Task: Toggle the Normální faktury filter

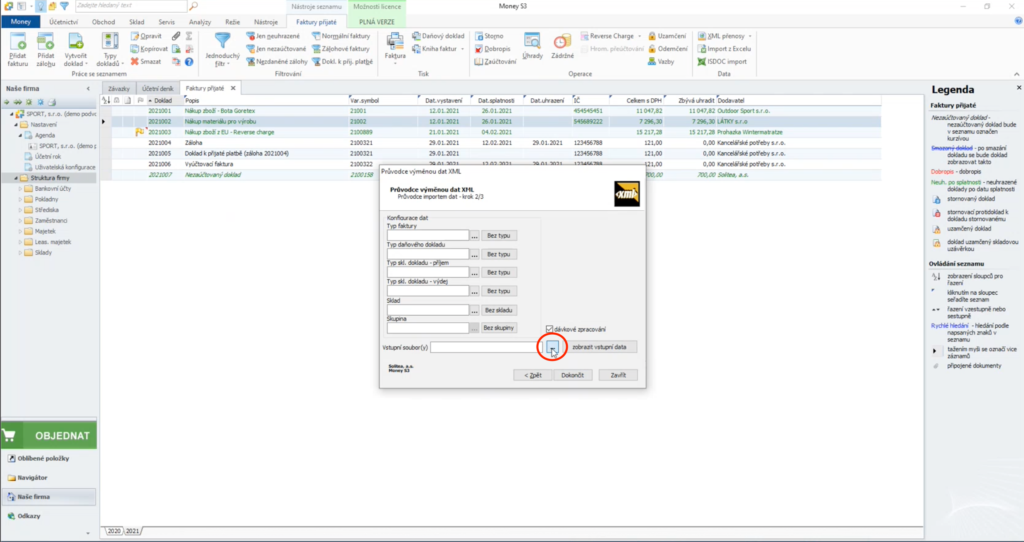Action: [x=341, y=37]
